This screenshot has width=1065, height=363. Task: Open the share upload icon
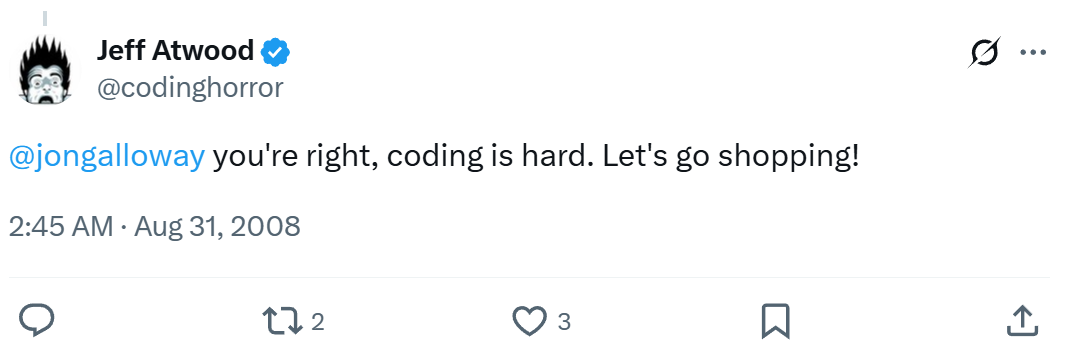(1022, 321)
